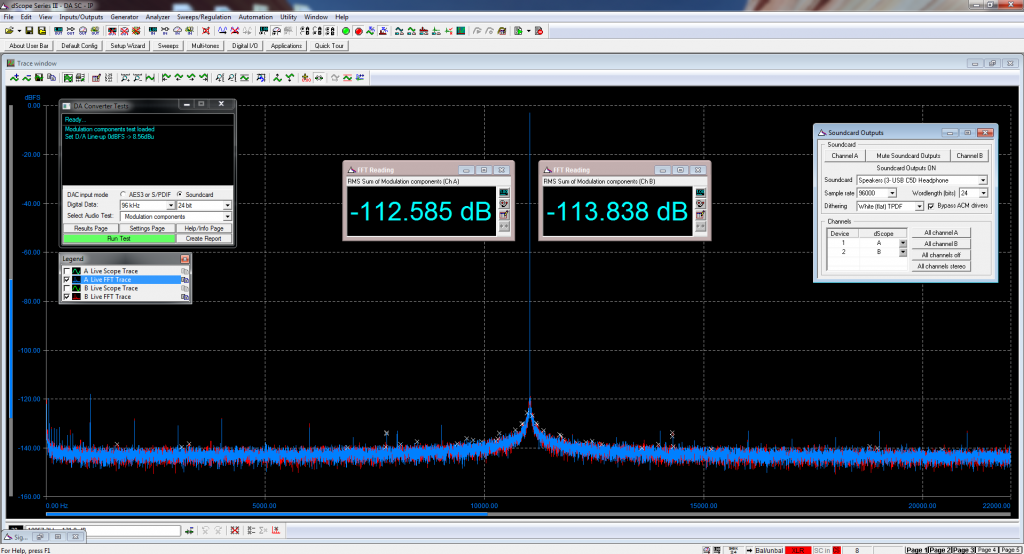Click the add trace icon at the Trace window toolbar's left end
The image size is (1024, 554).
pyautogui.click(x=14, y=78)
